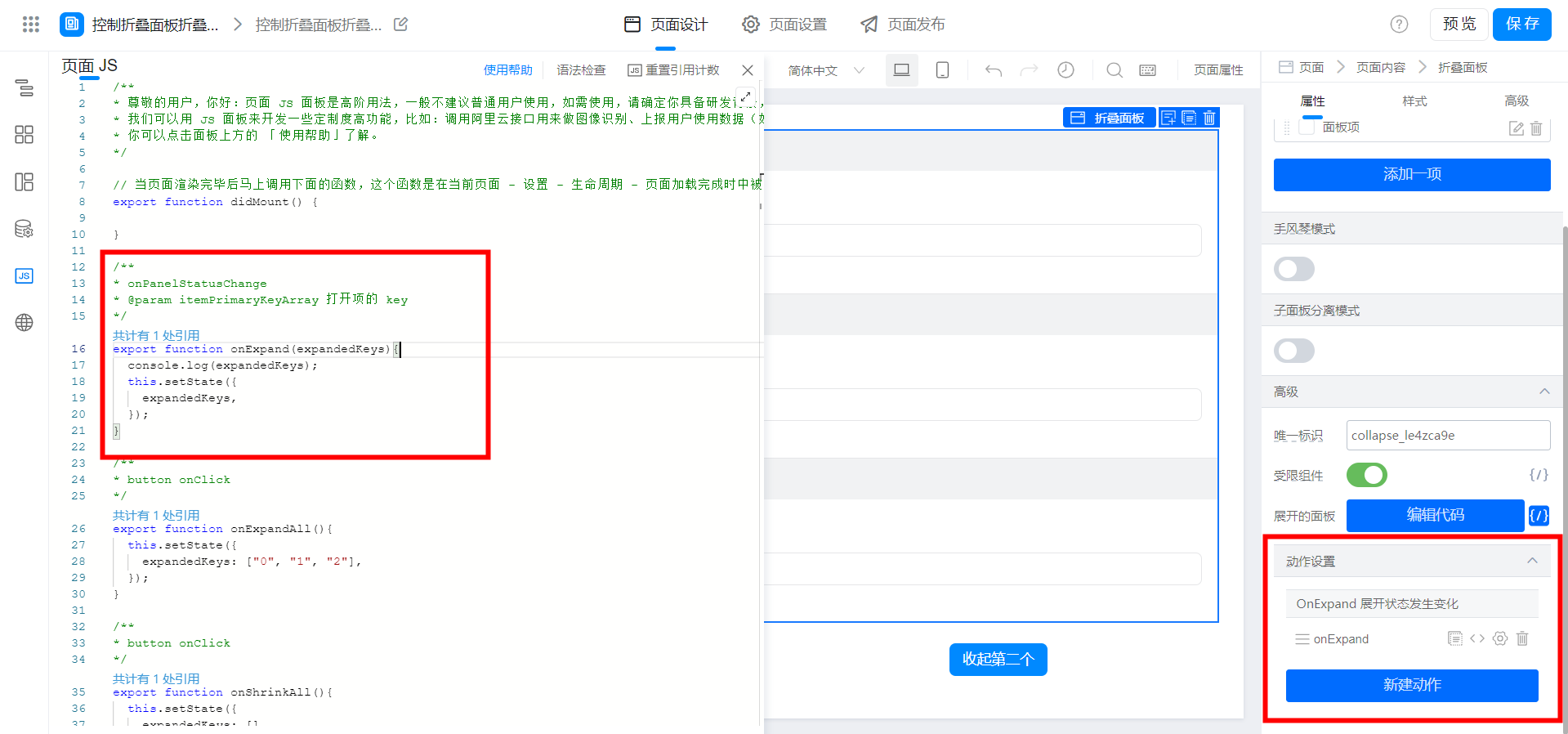Click the blue app logo icon
The height and width of the screenshot is (734, 1568).
72,25
